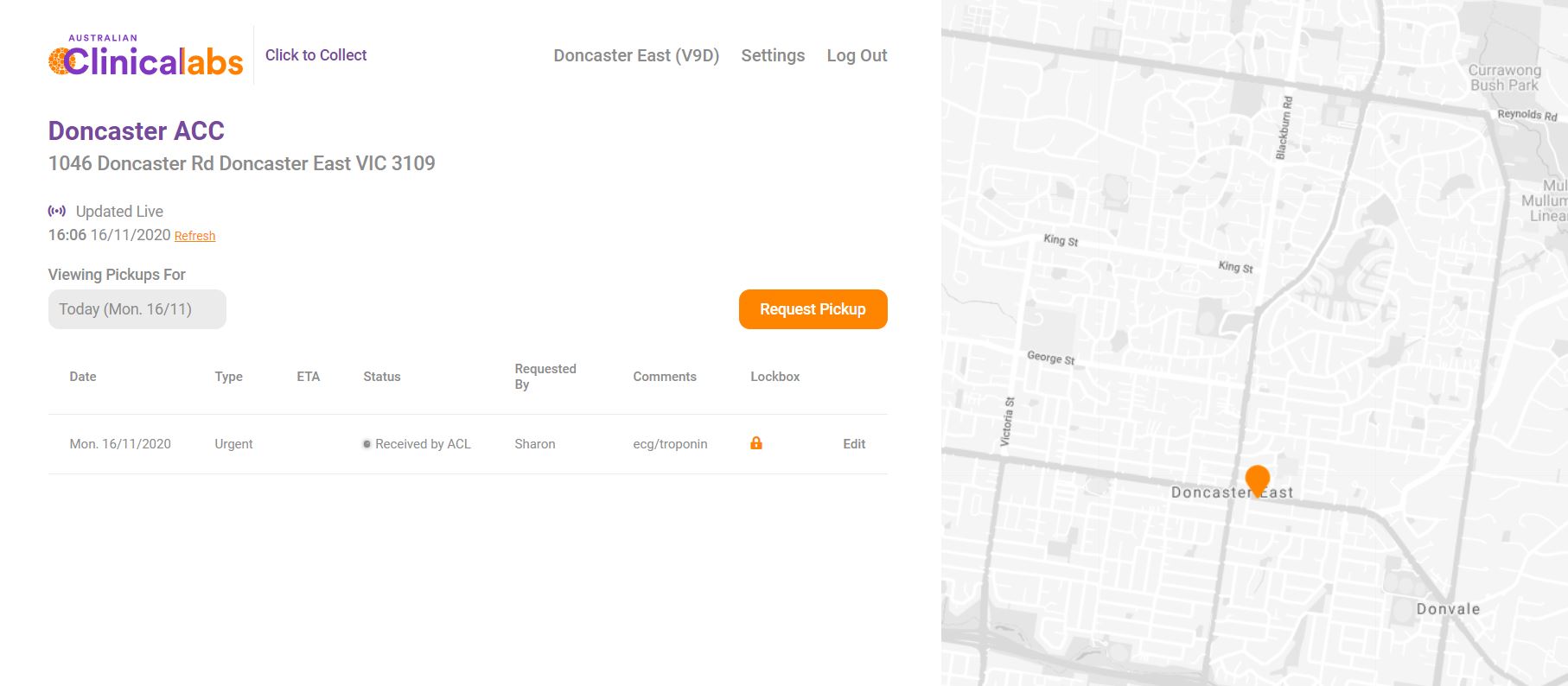Image resolution: width=1568 pixels, height=686 pixels.
Task: Click the Victoria St label on map
Action: [x=1007, y=422]
